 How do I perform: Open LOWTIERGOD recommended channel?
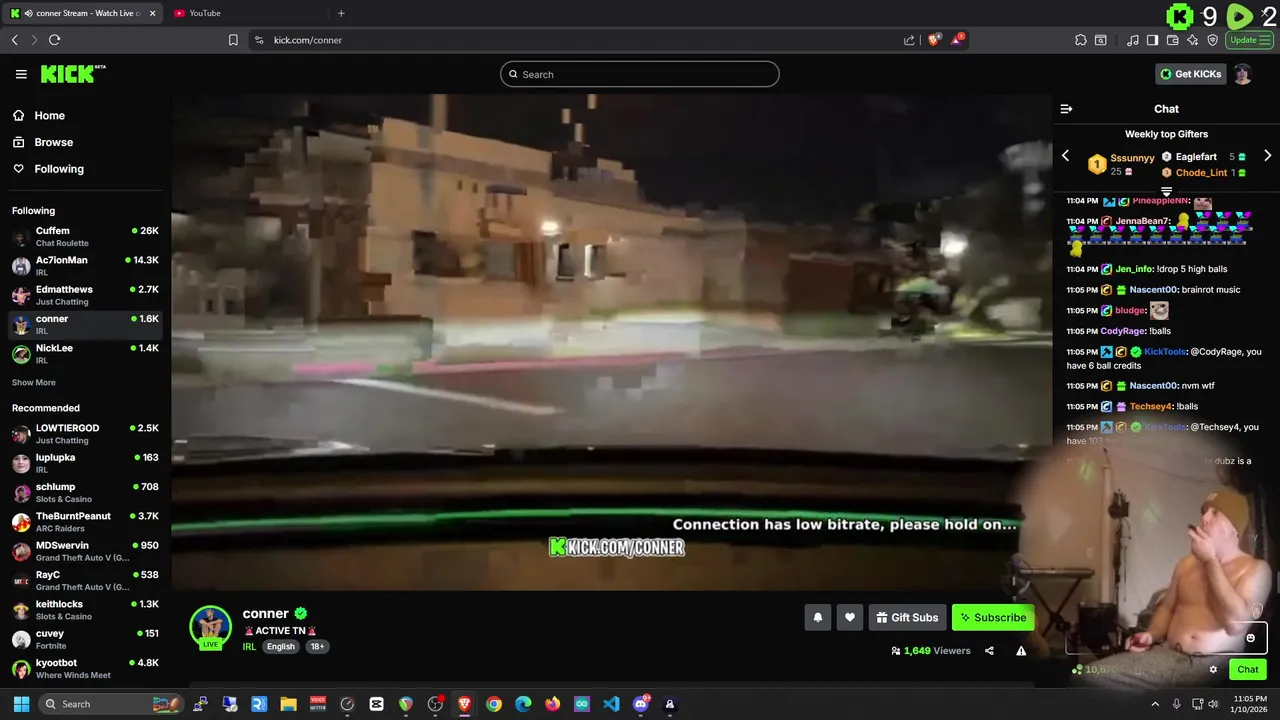pyautogui.click(x=85, y=434)
